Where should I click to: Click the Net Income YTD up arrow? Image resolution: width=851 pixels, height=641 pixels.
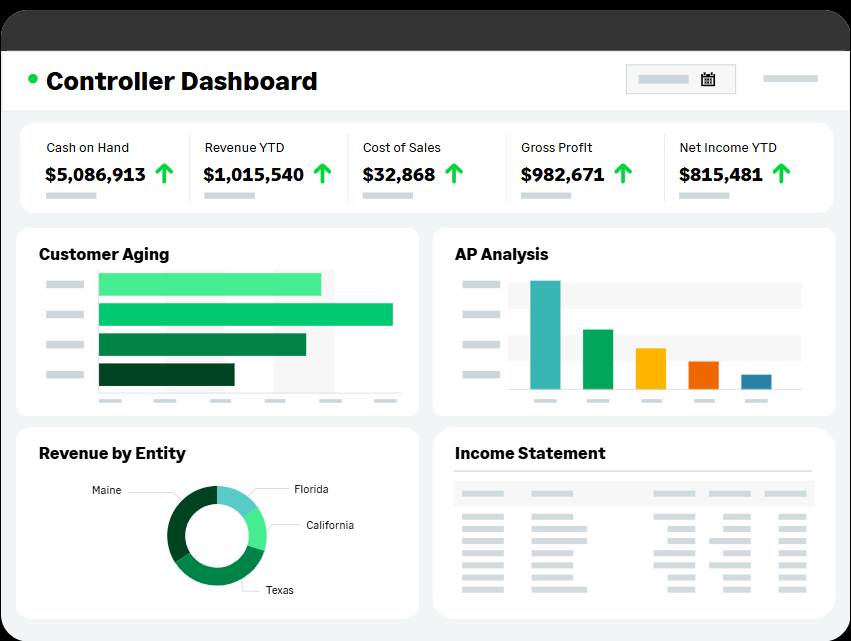coord(780,172)
